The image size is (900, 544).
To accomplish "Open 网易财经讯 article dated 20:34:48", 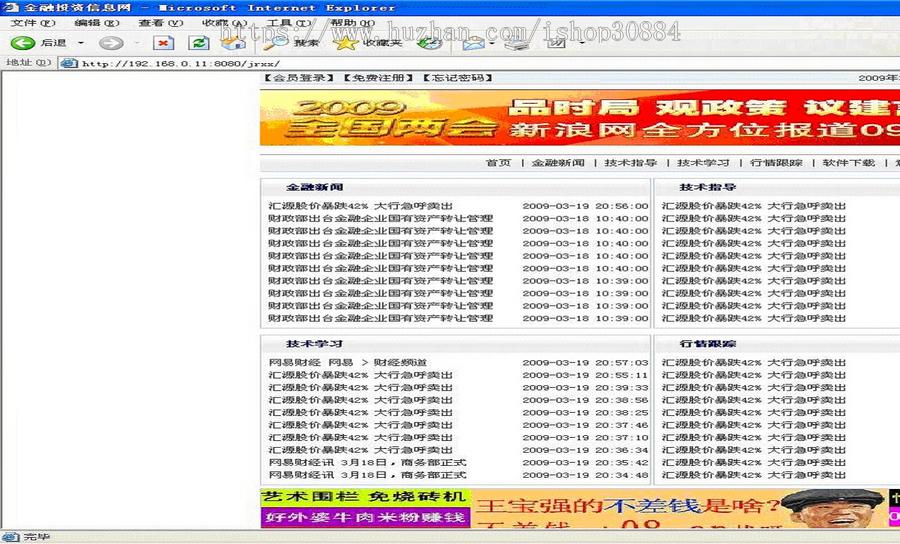I will (x=367, y=475).
